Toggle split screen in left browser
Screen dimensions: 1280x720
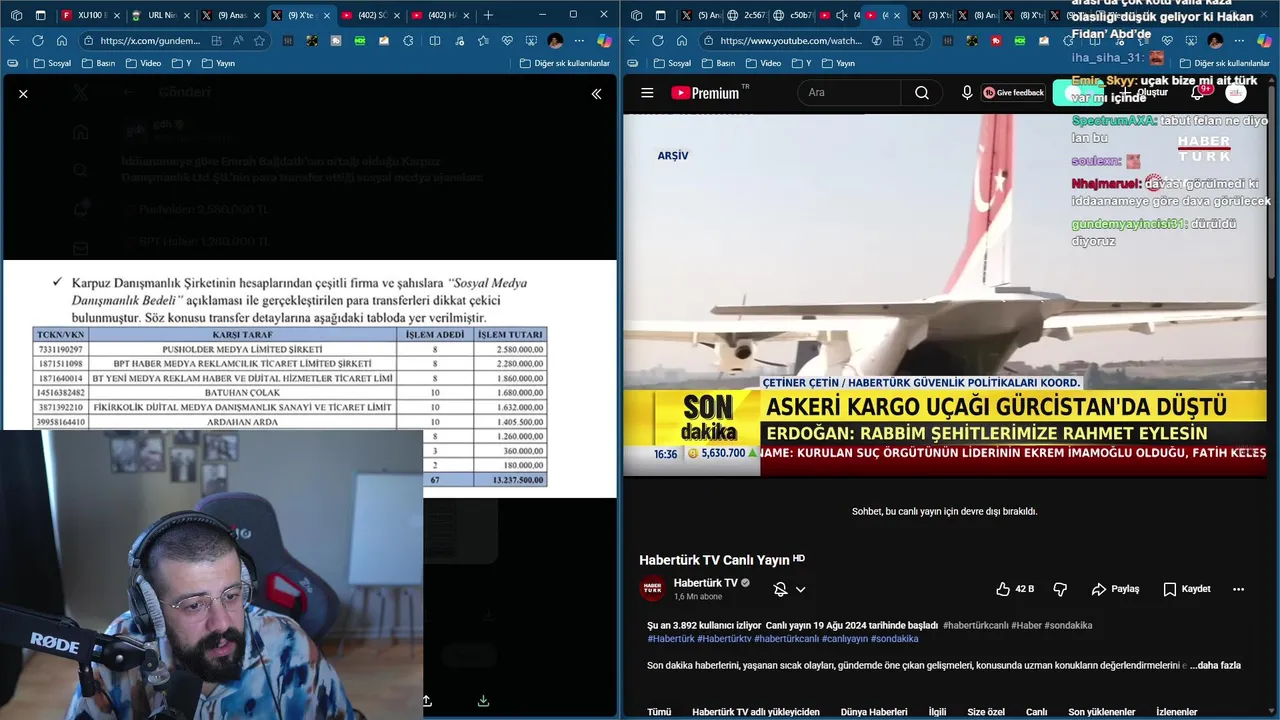point(434,40)
